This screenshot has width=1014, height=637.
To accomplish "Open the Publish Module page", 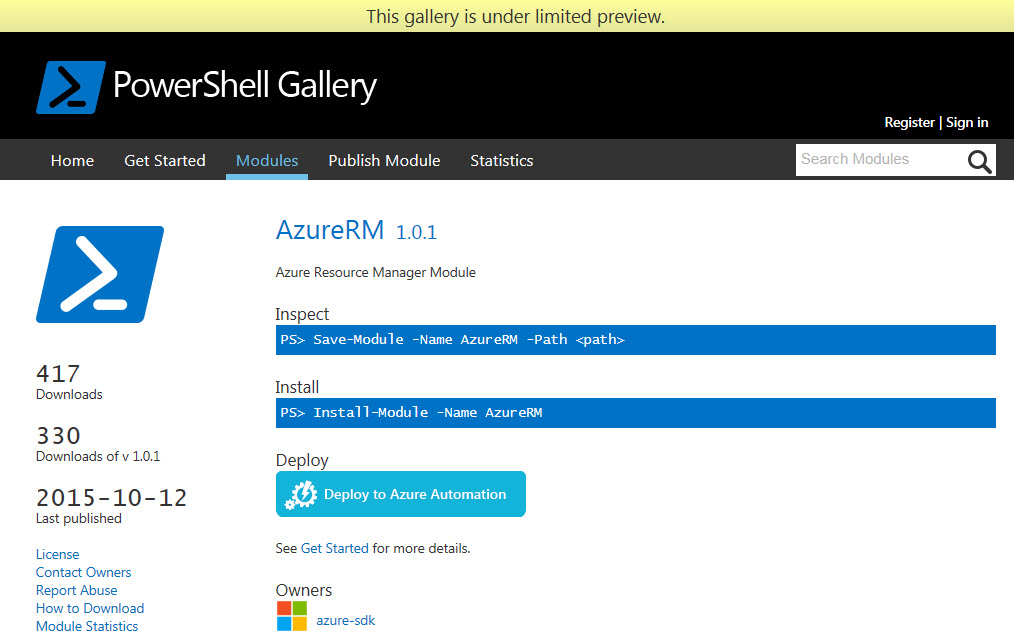I will [384, 160].
